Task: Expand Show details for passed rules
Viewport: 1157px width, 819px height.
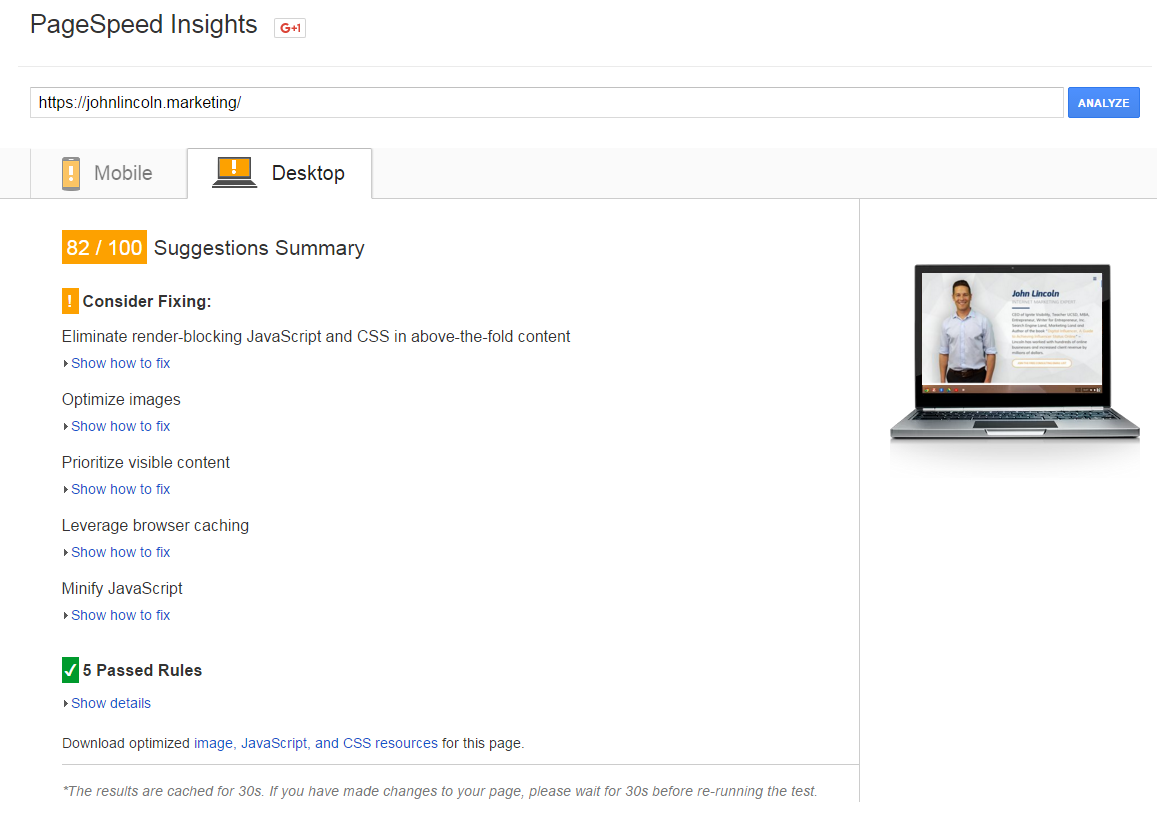Action: click(111, 703)
